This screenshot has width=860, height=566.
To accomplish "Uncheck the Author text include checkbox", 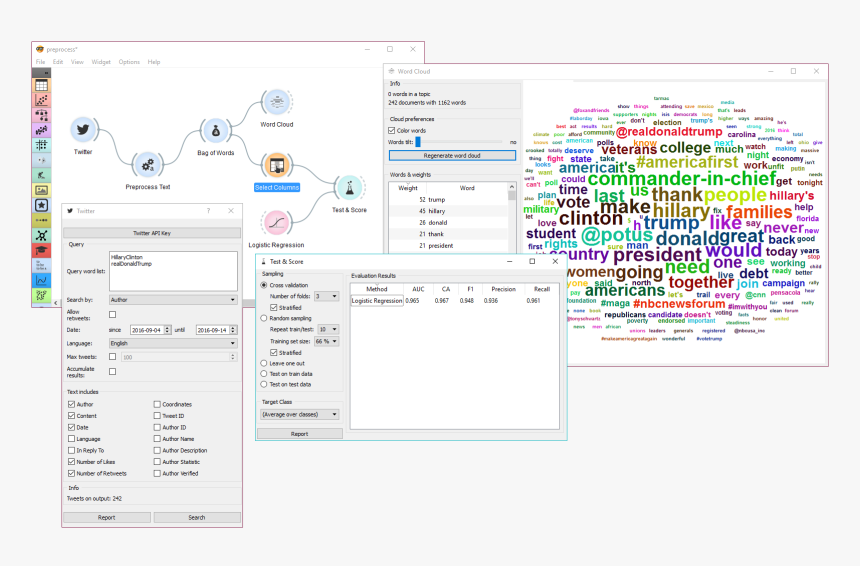I will (71, 404).
